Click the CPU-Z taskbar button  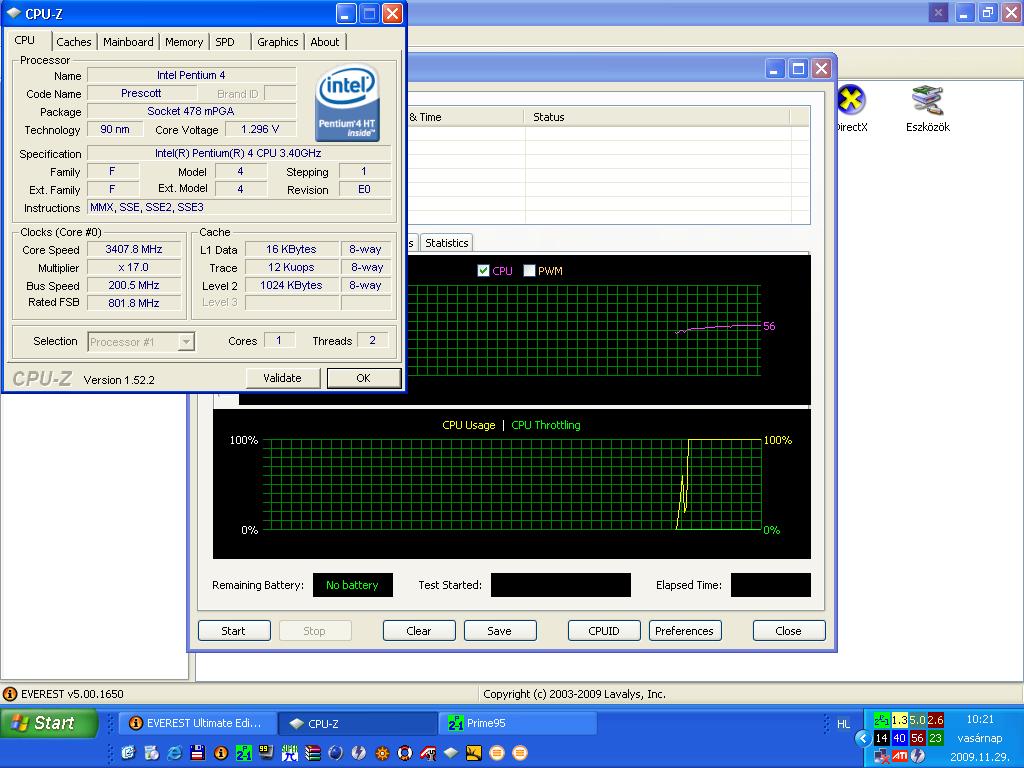[359, 723]
